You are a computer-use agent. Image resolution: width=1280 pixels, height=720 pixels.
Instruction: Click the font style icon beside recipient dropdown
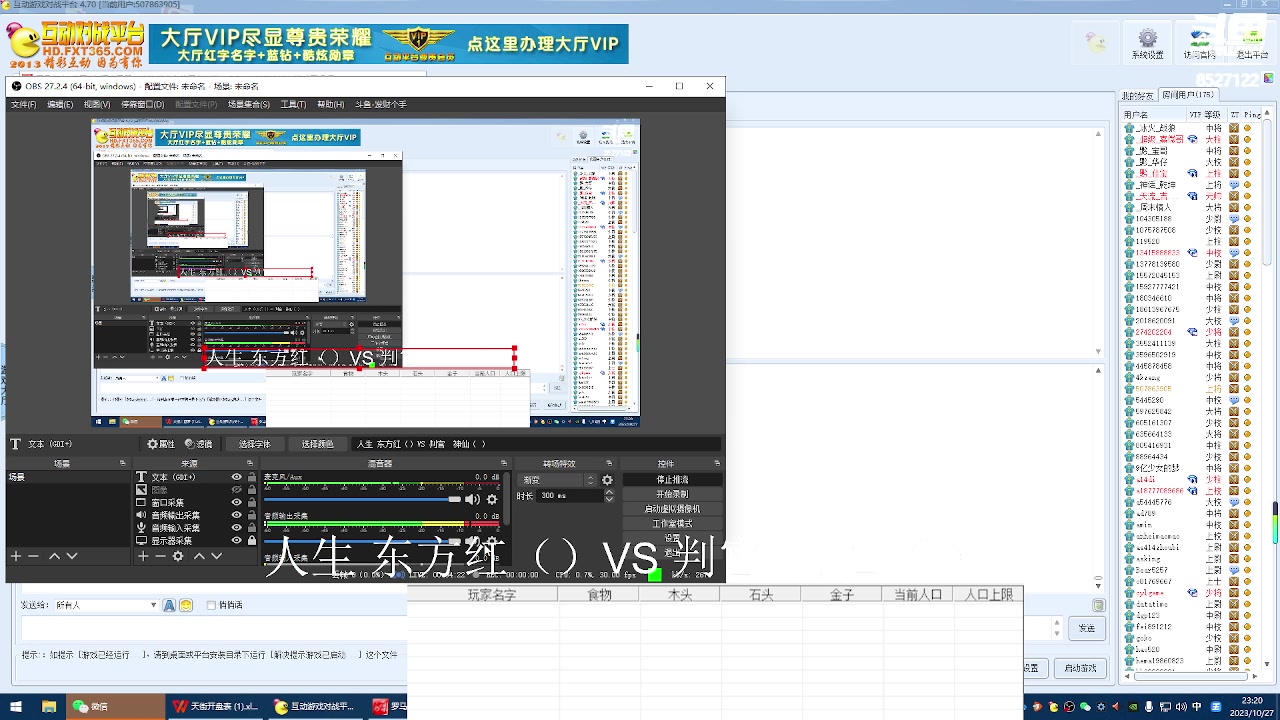tap(170, 605)
